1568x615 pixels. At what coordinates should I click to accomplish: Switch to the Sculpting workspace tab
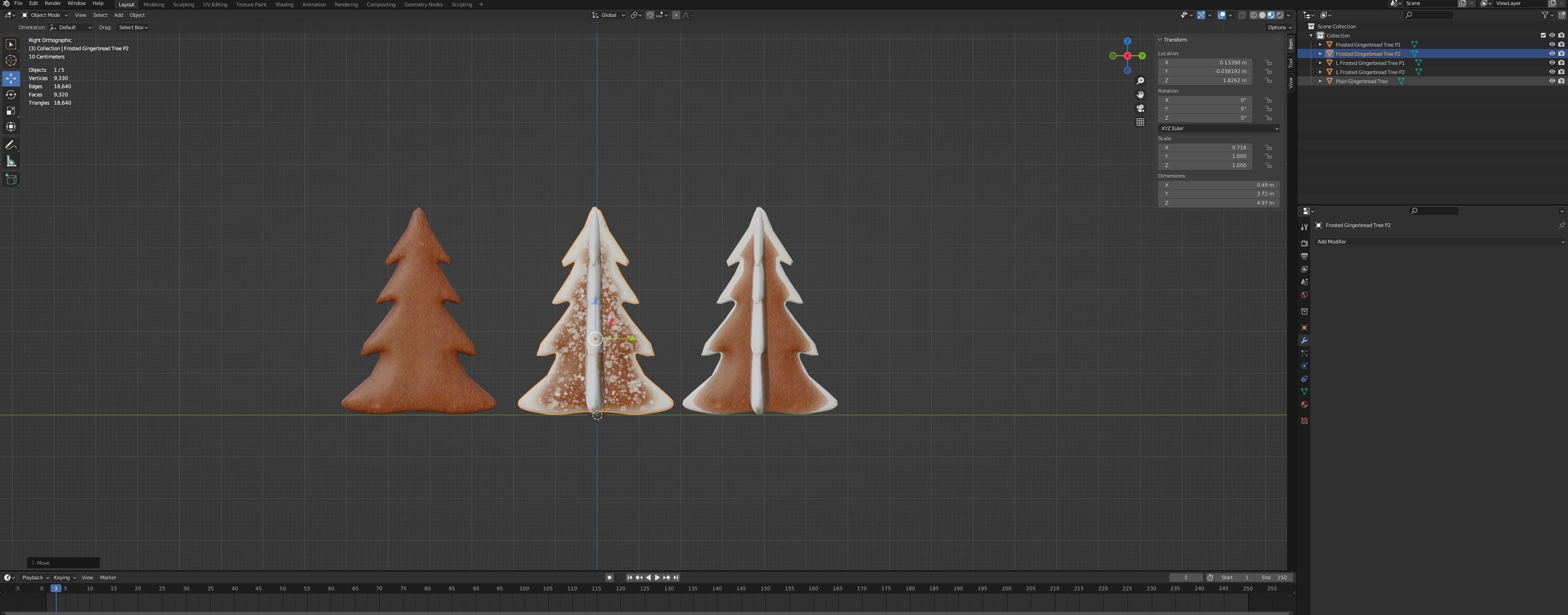(x=183, y=4)
